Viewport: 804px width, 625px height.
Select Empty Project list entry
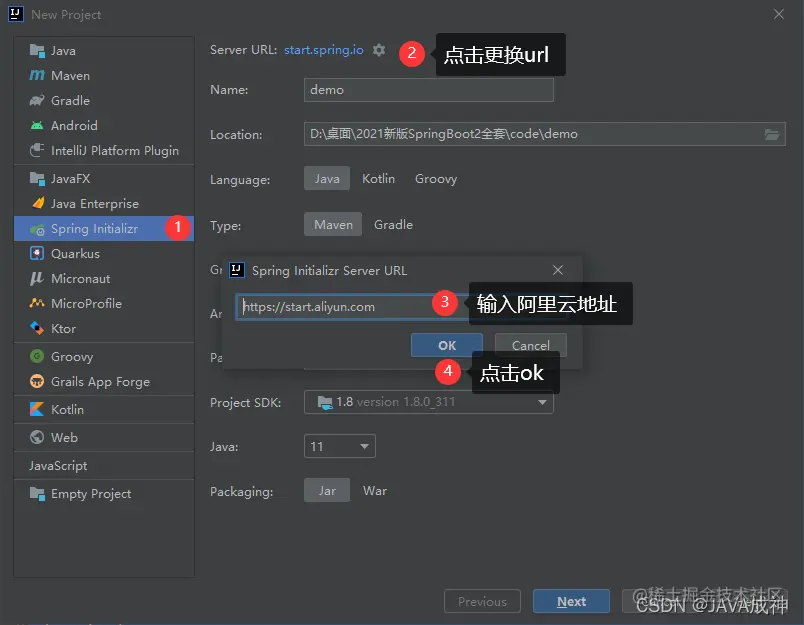tap(104, 493)
